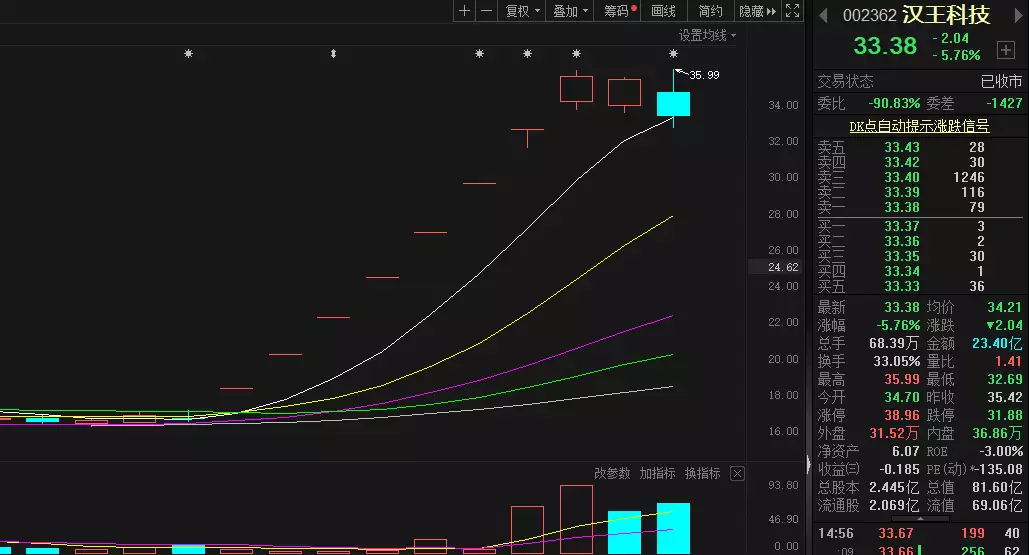Viewport: 1029px width, 555px height.
Task: Click the 加指标 add indicator button
Action: tap(658, 473)
